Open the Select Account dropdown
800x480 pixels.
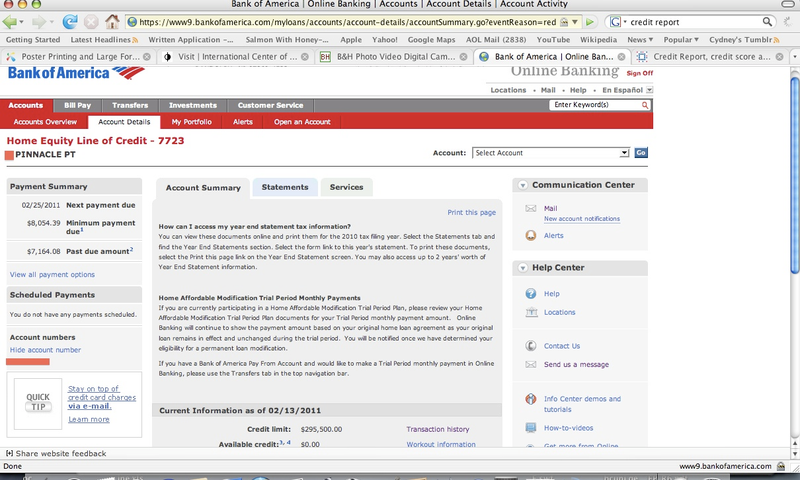click(x=551, y=153)
